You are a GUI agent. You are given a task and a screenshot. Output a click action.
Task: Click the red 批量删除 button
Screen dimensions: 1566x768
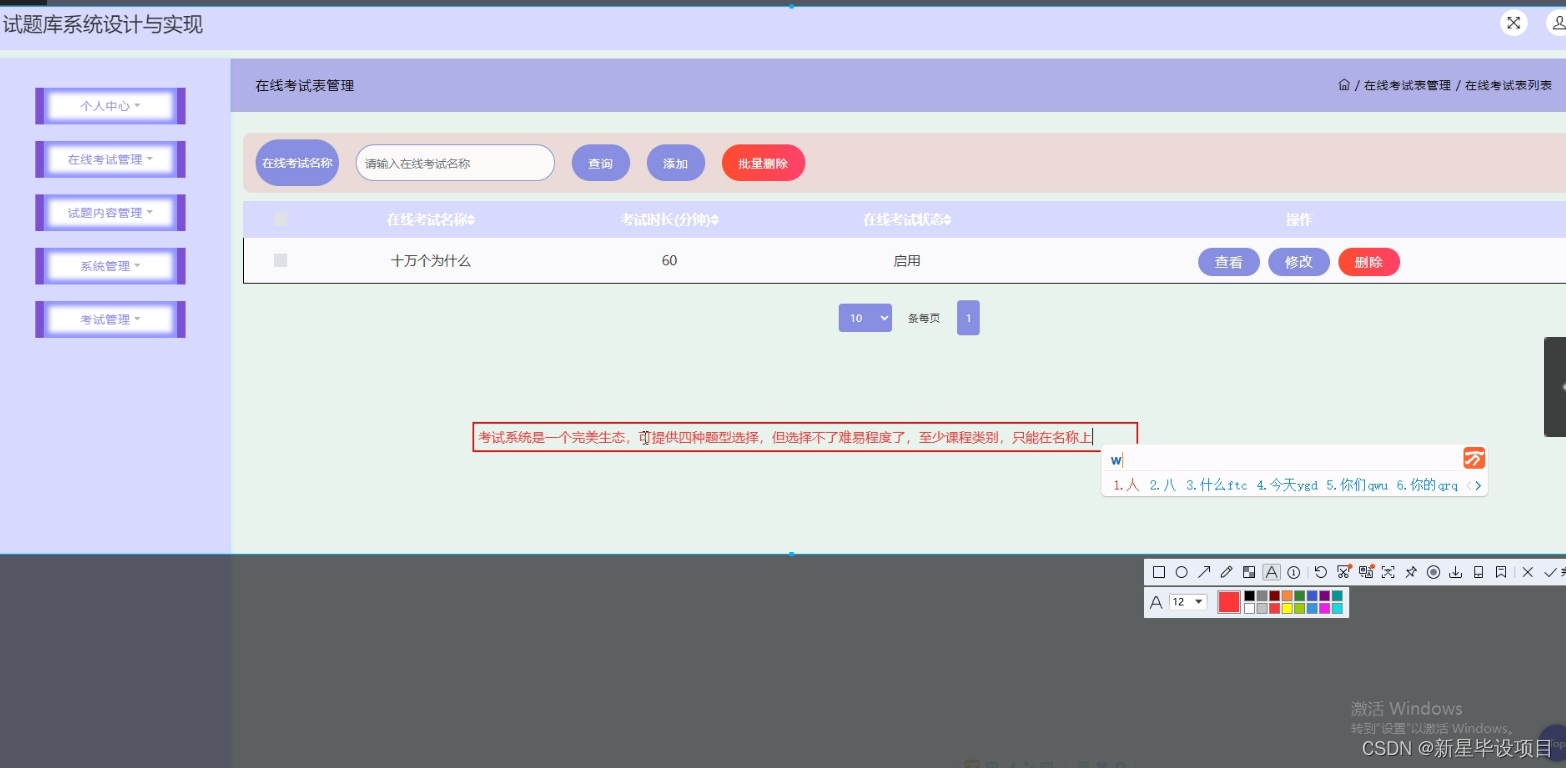[x=762, y=162]
